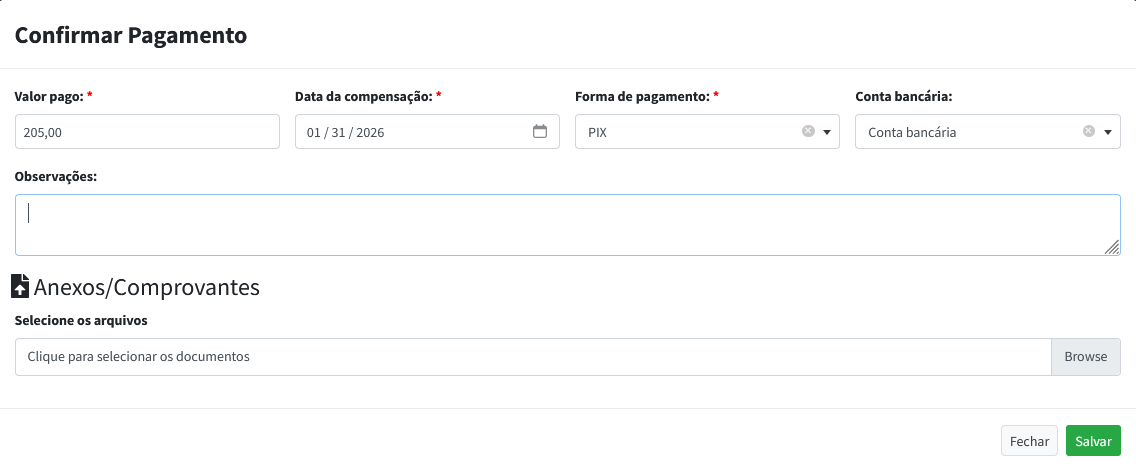Clear the selected PIX payment method
Viewport: 1136px width, 470px height.
pos(808,131)
